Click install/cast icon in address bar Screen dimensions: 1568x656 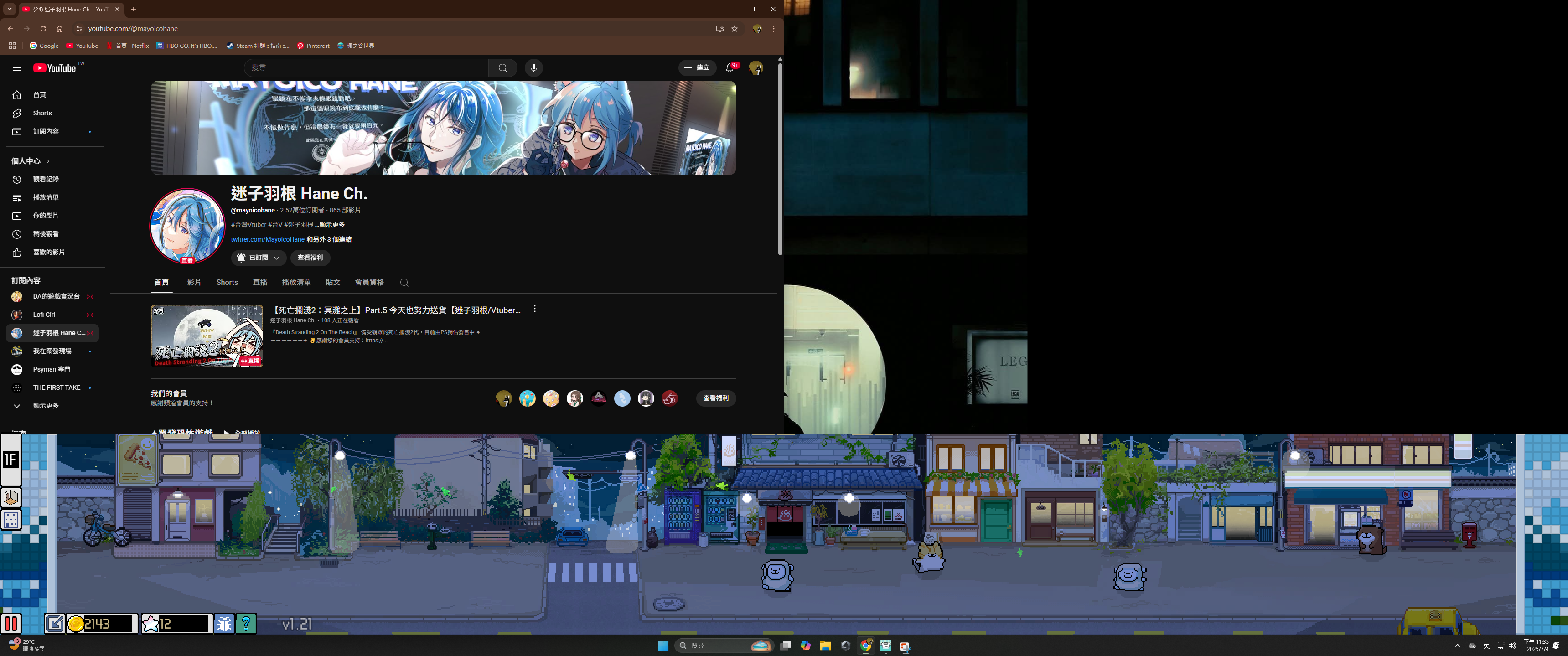719,29
